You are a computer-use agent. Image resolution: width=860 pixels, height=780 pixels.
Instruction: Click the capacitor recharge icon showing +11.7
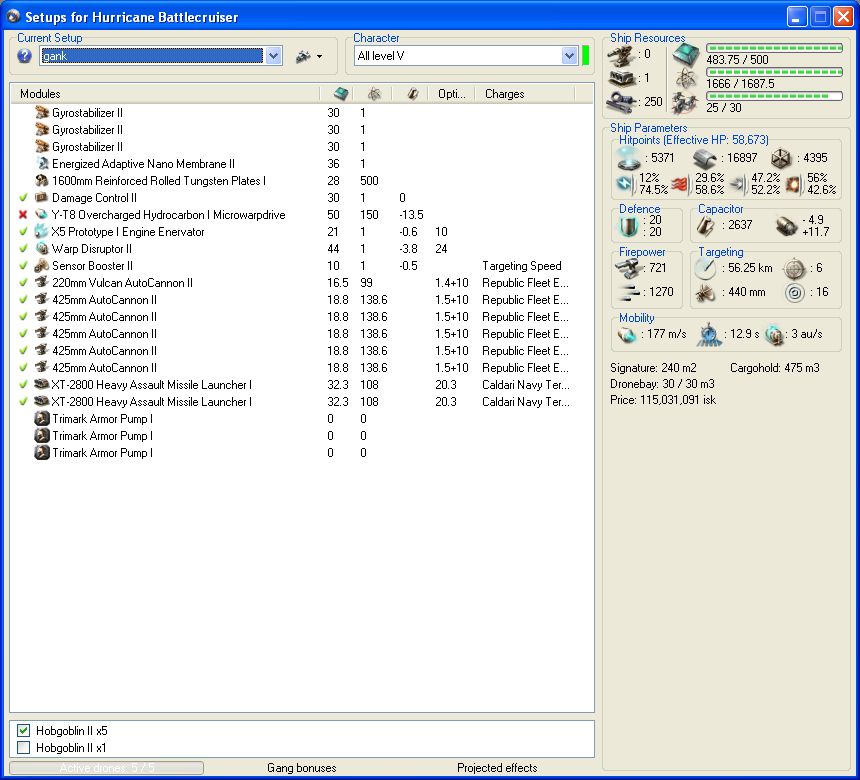[787, 226]
